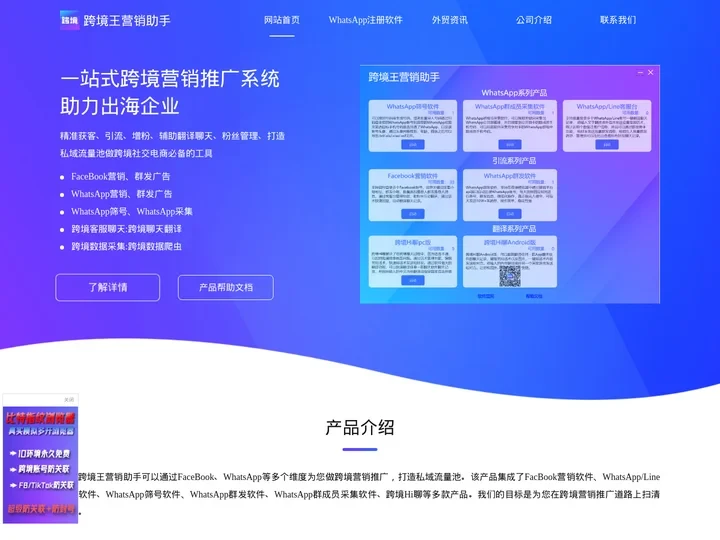Click the left footer link in the app preview

click(x=485, y=296)
